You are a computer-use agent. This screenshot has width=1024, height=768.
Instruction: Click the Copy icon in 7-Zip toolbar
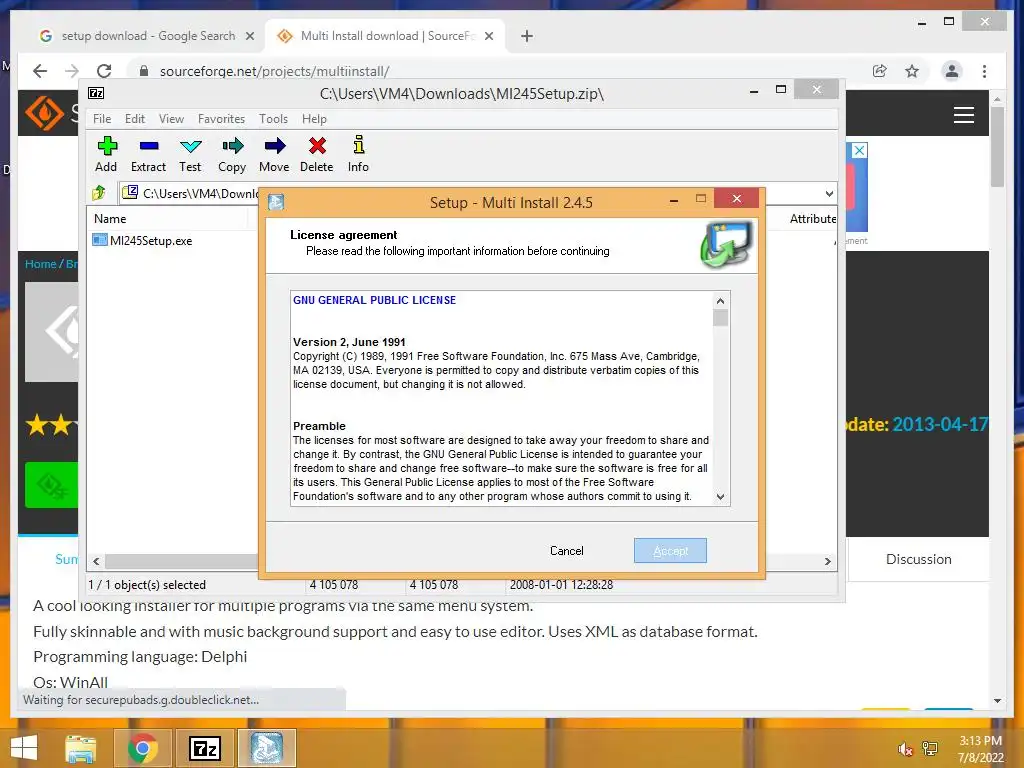(232, 146)
